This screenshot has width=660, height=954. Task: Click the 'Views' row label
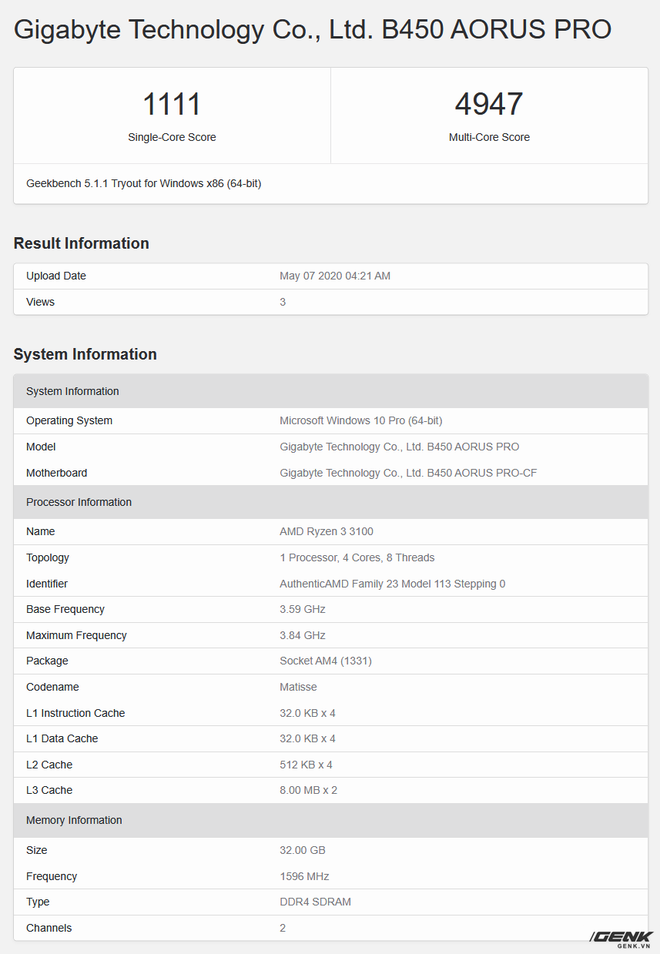click(x=40, y=302)
